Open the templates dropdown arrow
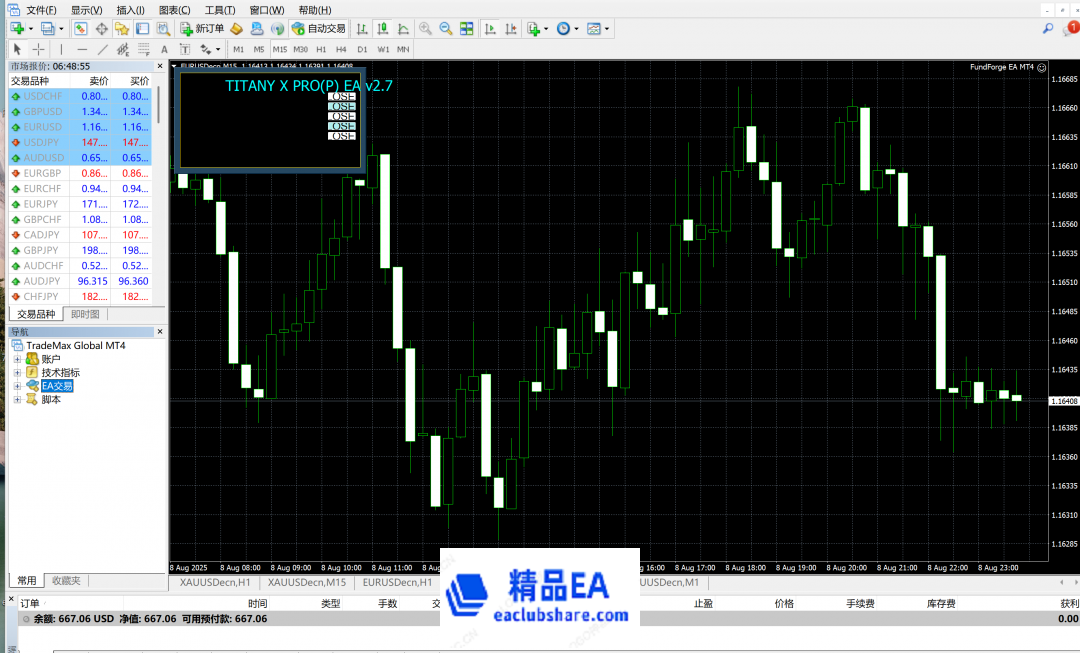Viewport: 1080px width, 653px height. 607,29
